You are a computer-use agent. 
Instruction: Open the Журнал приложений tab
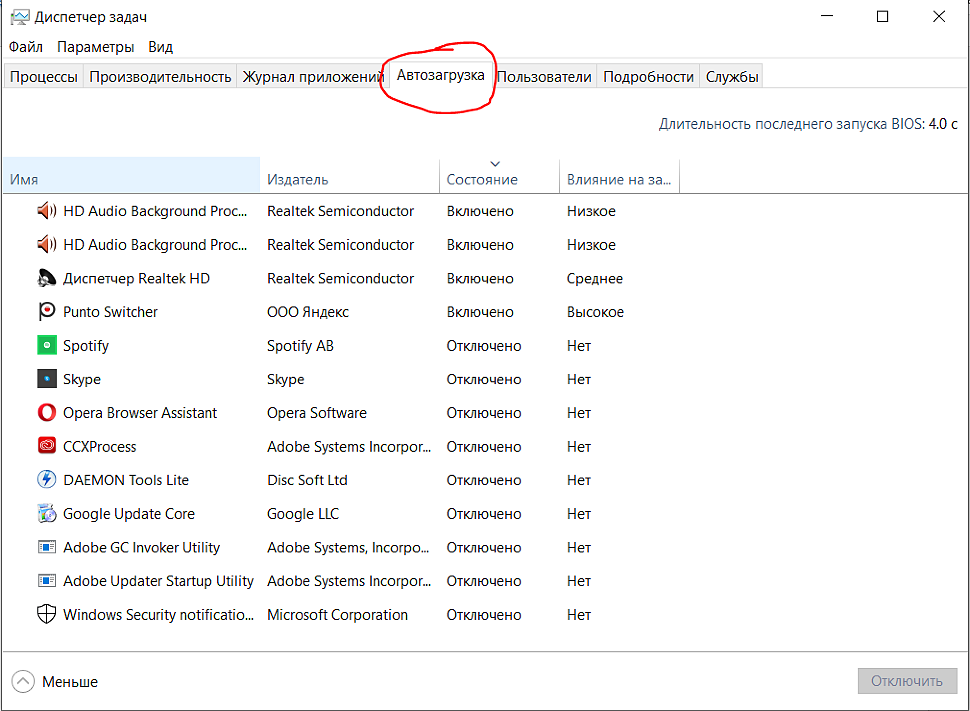(x=312, y=77)
